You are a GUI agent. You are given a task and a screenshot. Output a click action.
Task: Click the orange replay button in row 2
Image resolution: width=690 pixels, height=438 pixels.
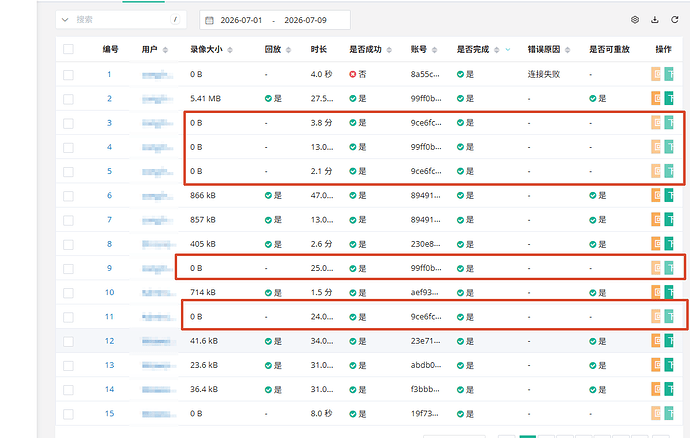click(656, 98)
